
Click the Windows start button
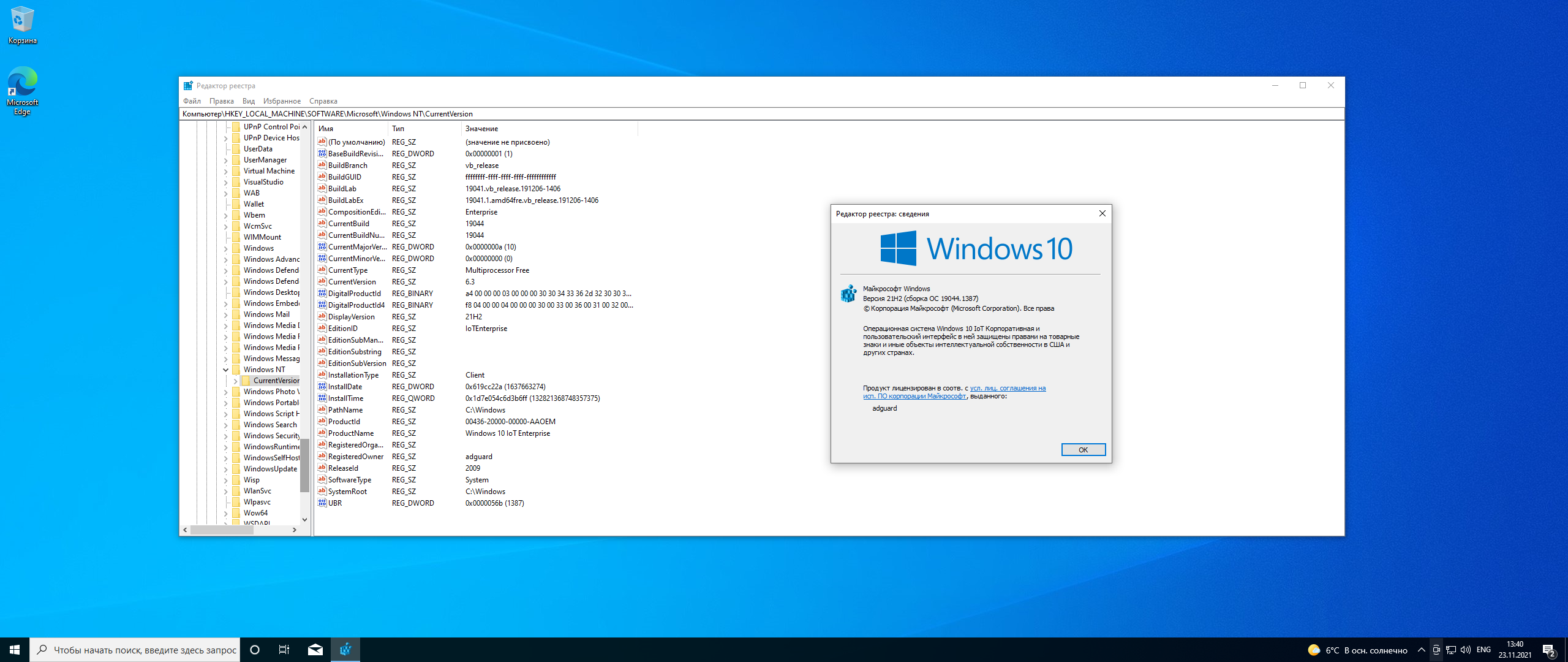point(15,650)
